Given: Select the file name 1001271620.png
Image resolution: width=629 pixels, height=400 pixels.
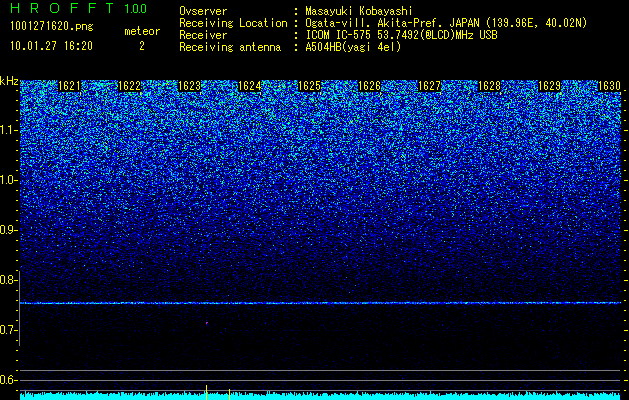Looking at the screenshot, I should [x=51, y=27].
